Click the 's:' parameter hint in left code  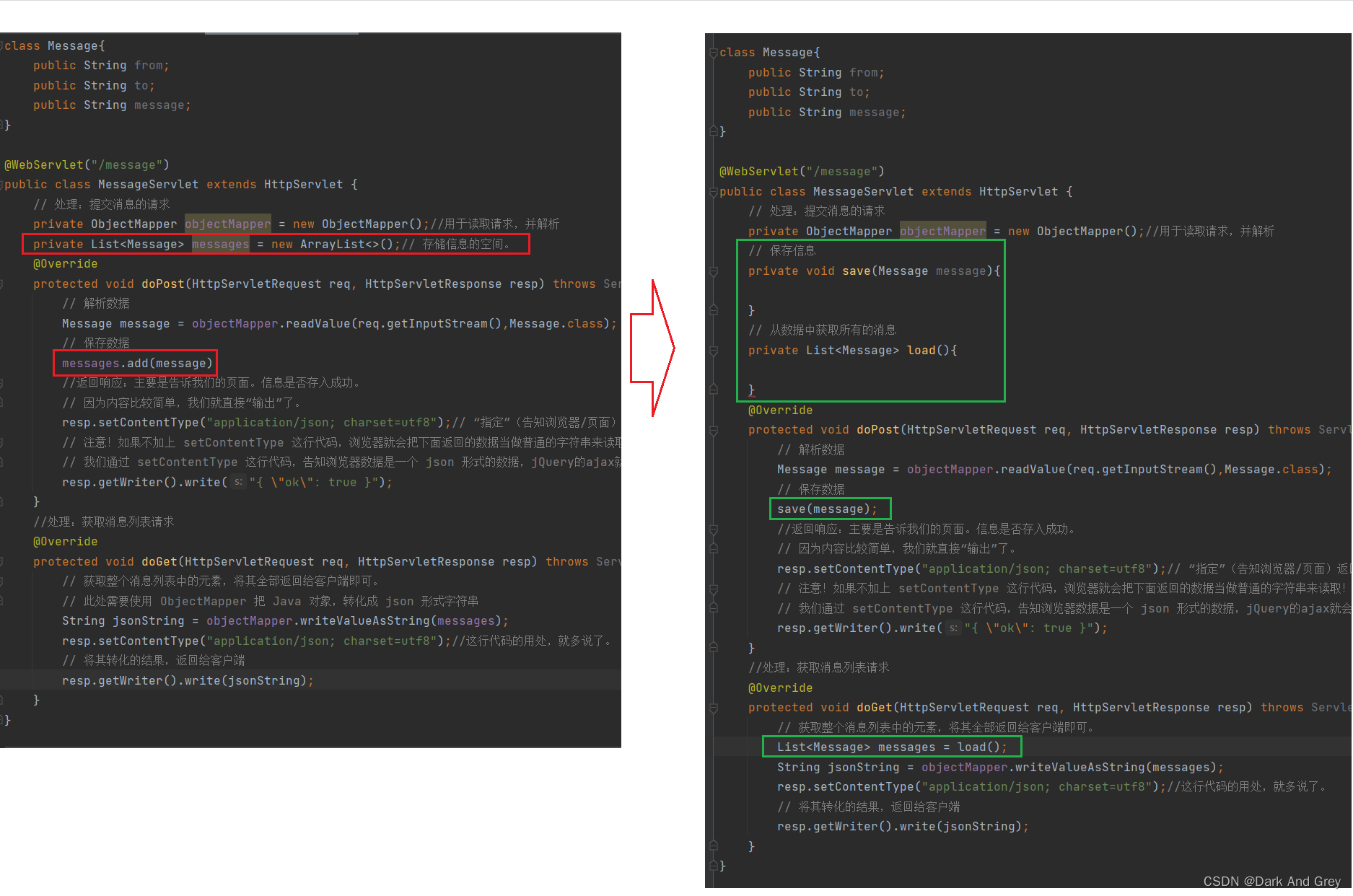(x=238, y=483)
